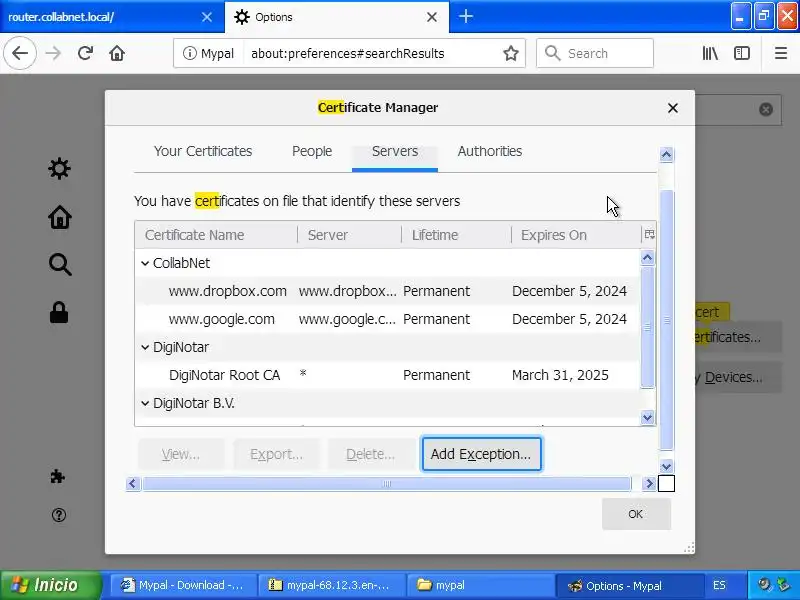Click the certificate list scroll down arrow
Screen dimensions: 800x600
pyautogui.click(x=647, y=418)
